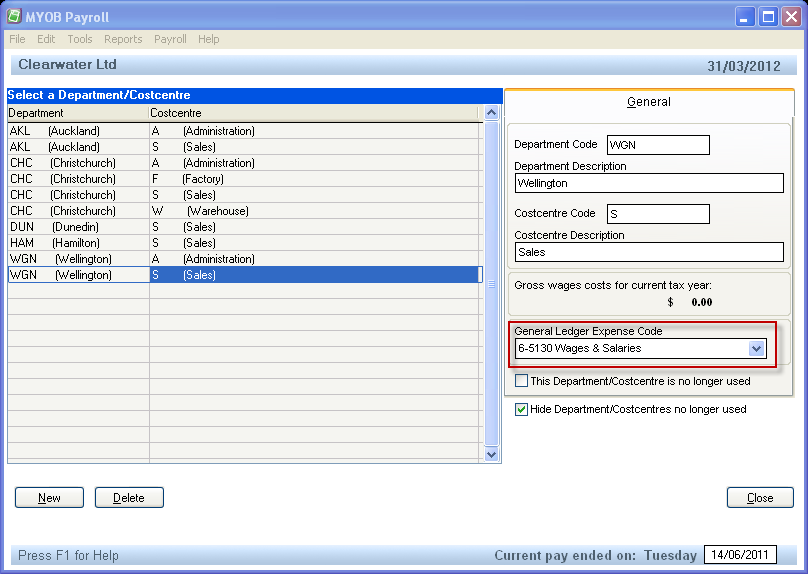Screen dimensions: 808x574
Task: Expand the General Ledger Expense Code dropdown arrow
Action: pyautogui.click(x=756, y=348)
